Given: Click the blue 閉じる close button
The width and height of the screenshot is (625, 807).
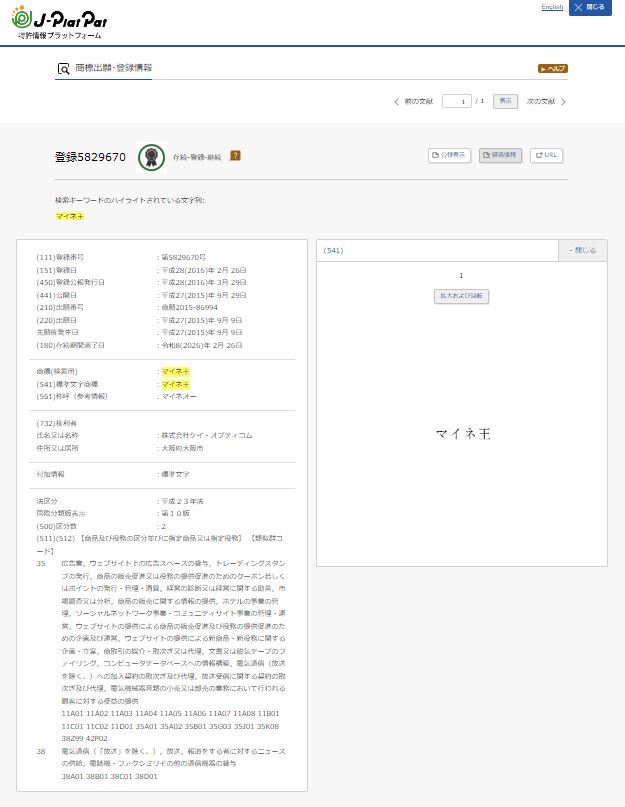Looking at the screenshot, I should click(590, 8).
